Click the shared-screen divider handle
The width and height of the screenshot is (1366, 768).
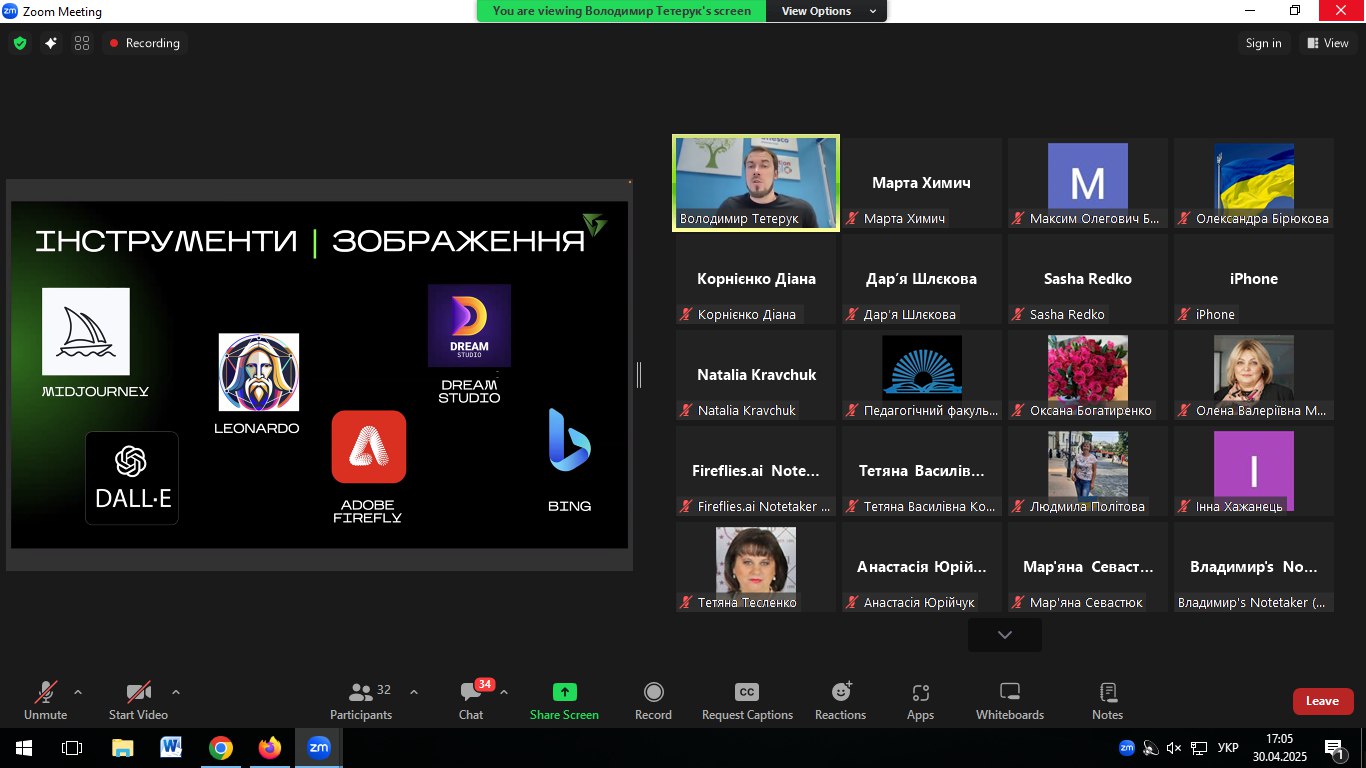[638, 375]
